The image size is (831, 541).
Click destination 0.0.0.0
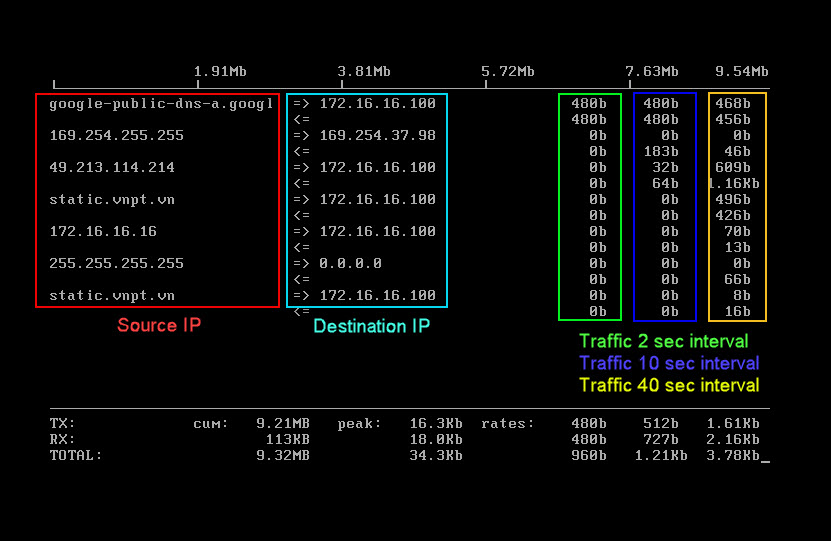click(350, 263)
